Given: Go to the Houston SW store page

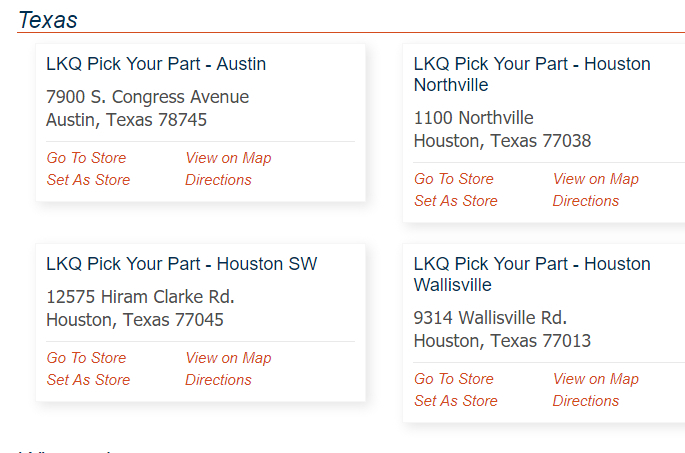Looking at the screenshot, I should tap(86, 358).
